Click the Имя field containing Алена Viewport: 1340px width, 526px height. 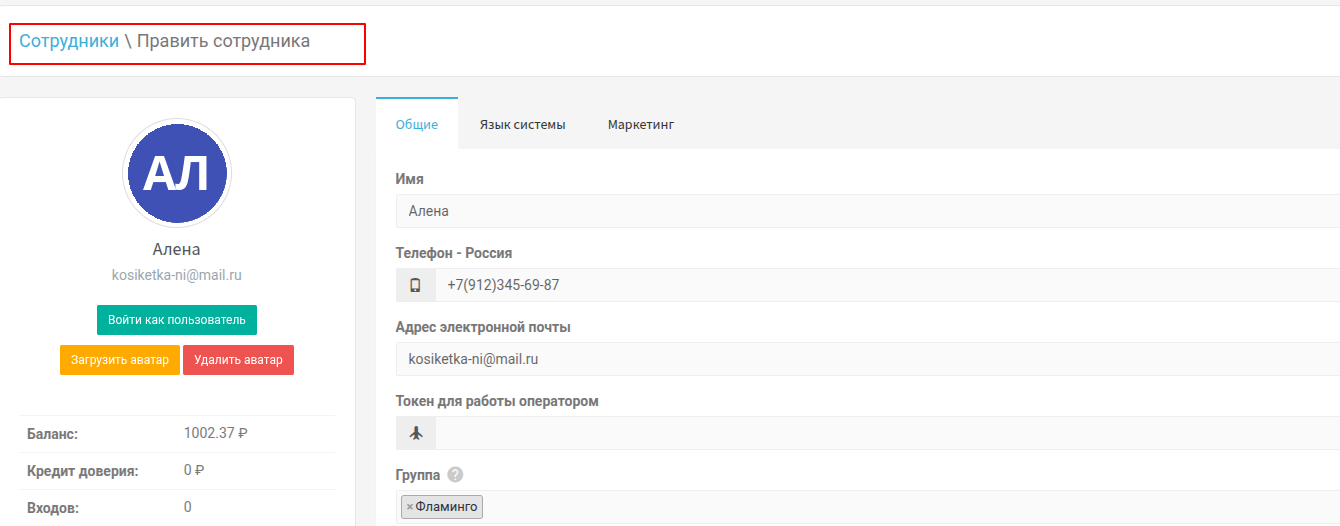[x=860, y=211]
